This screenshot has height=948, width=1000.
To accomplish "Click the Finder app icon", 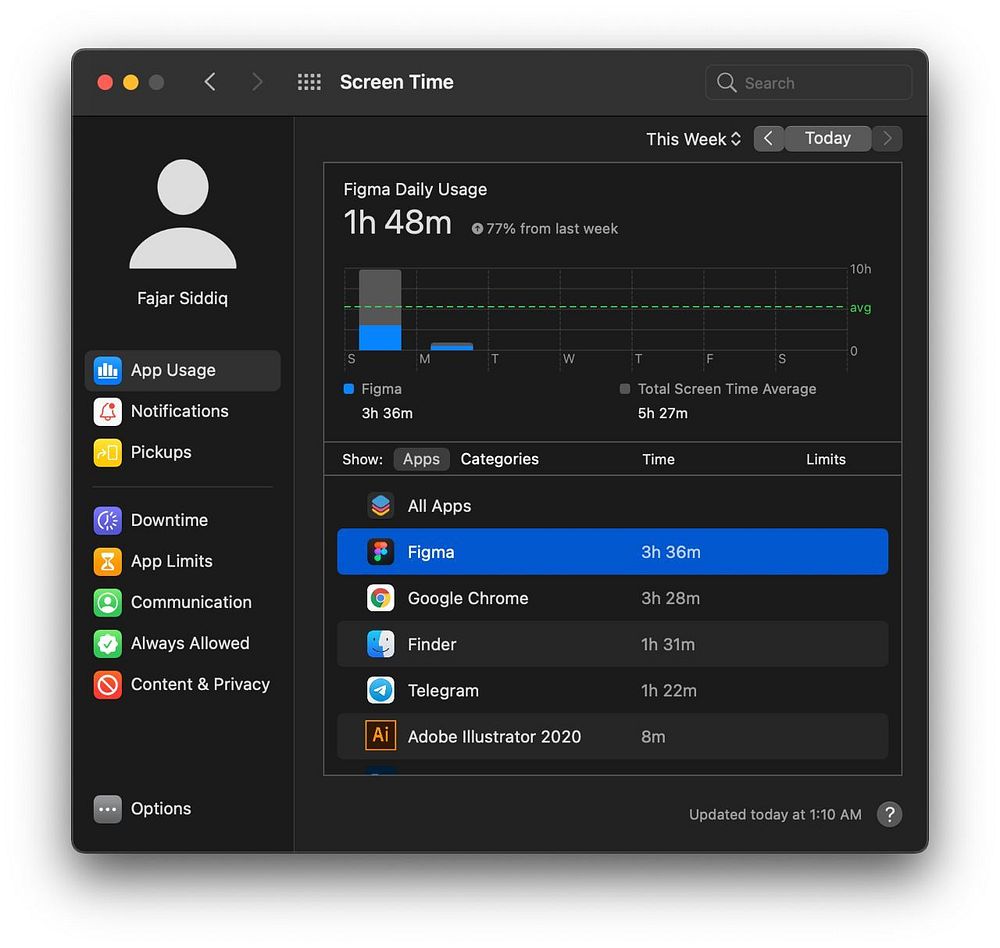I will click(381, 644).
